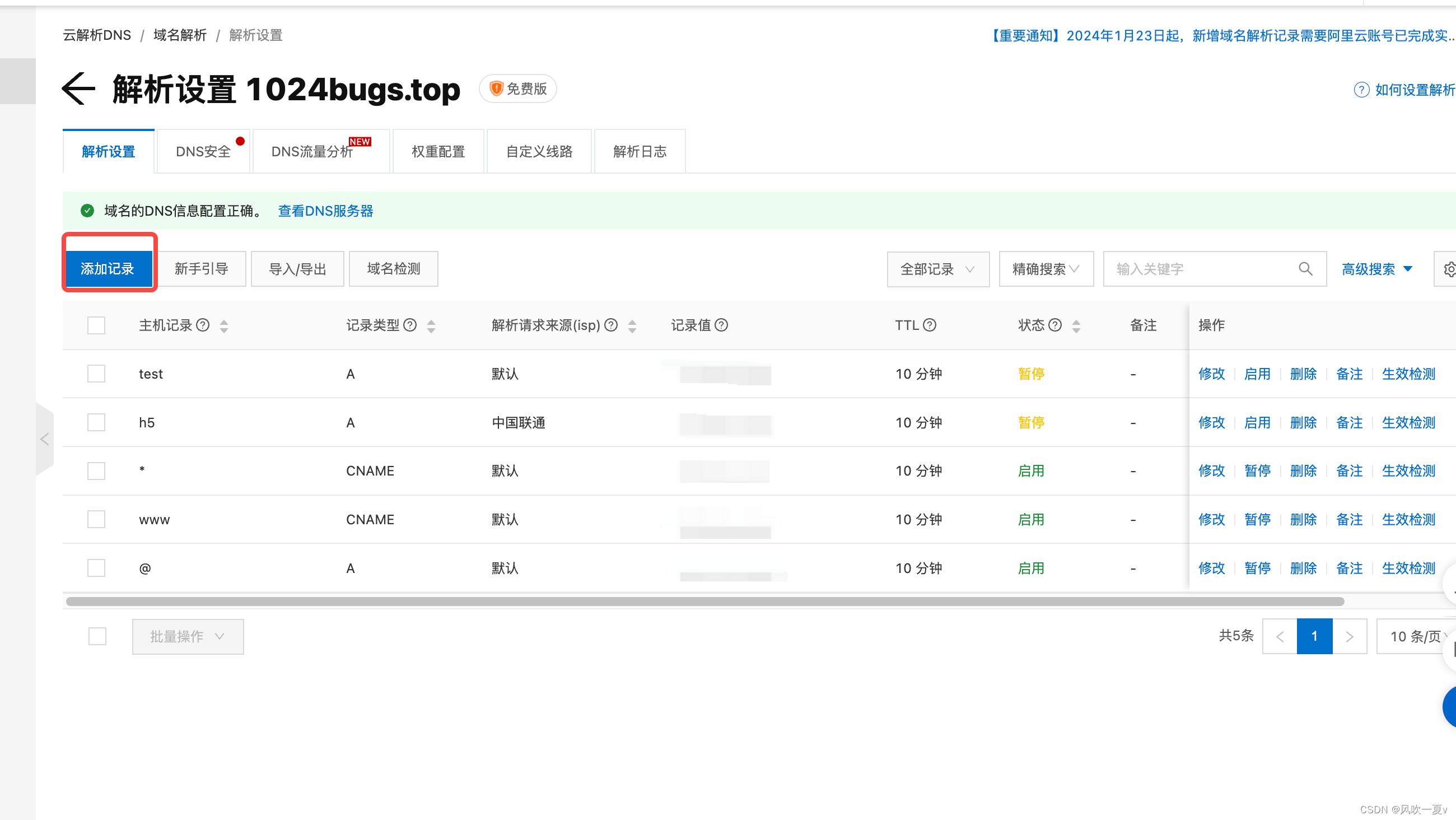Image resolution: width=1456 pixels, height=820 pixels.
Task: Click 启用 for the h5 record
Action: [1258, 422]
